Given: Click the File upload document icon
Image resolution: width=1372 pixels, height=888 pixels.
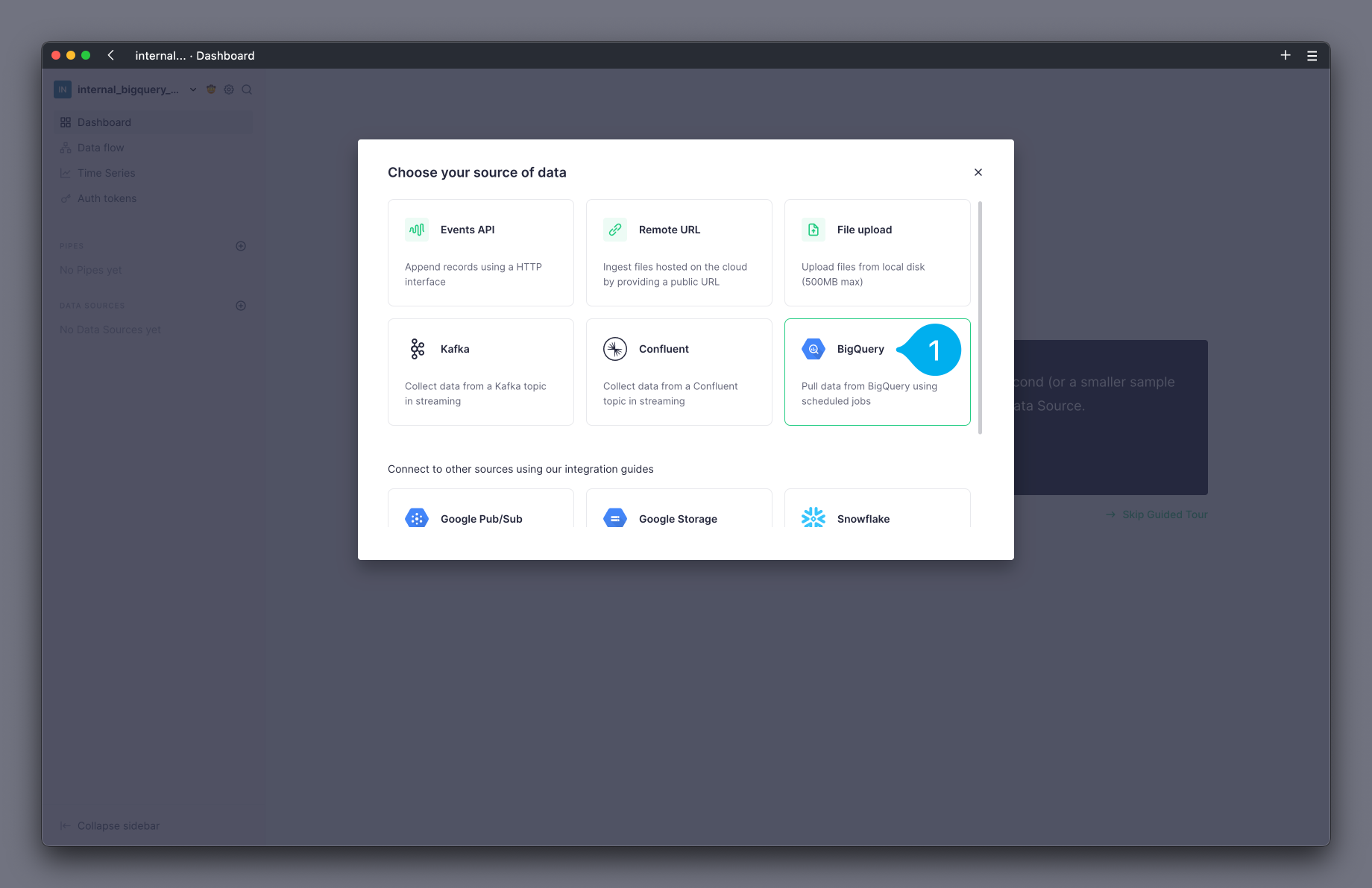Looking at the screenshot, I should pyautogui.click(x=814, y=230).
